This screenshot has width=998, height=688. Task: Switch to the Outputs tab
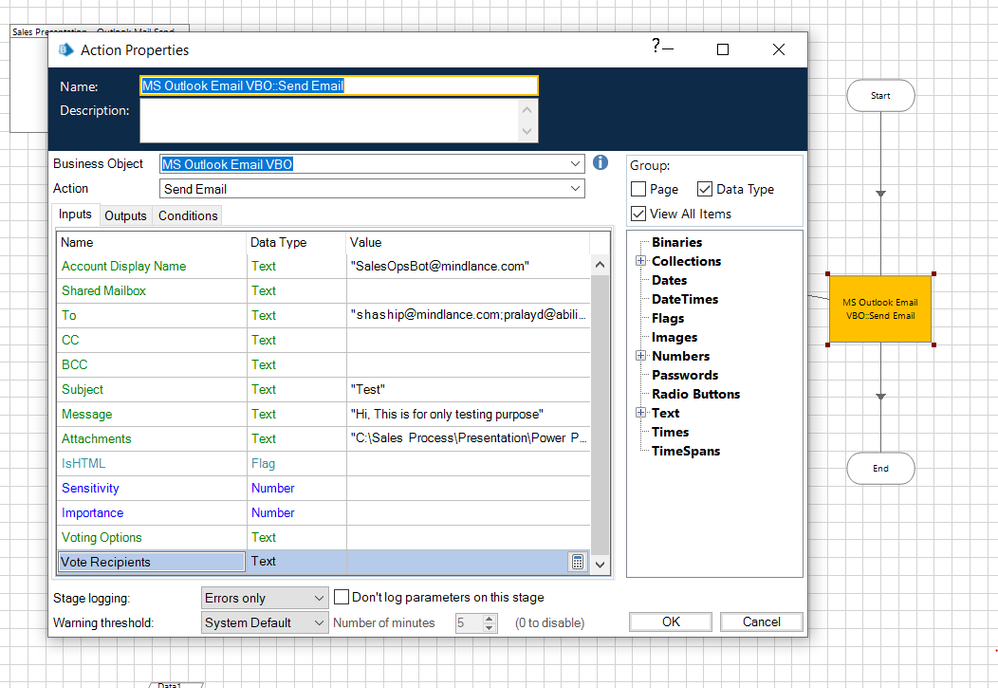[125, 216]
